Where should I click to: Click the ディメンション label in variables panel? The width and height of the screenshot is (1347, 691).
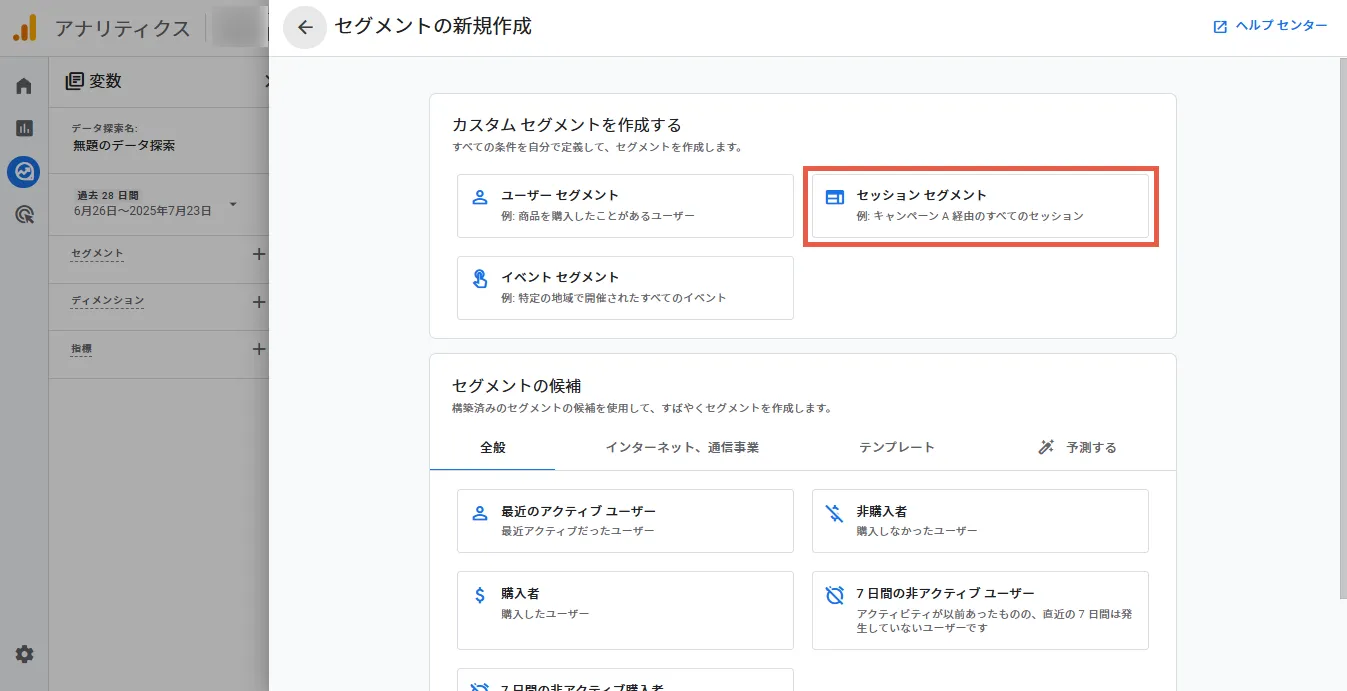(107, 301)
